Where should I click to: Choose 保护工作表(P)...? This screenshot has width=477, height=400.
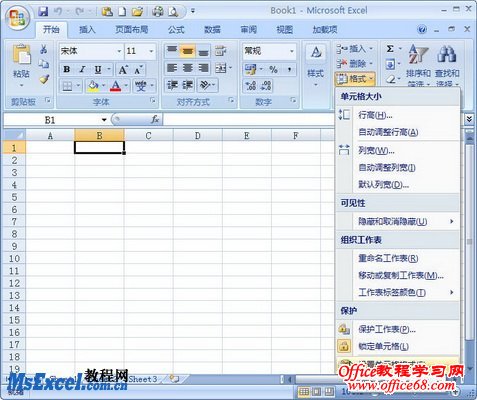397,329
